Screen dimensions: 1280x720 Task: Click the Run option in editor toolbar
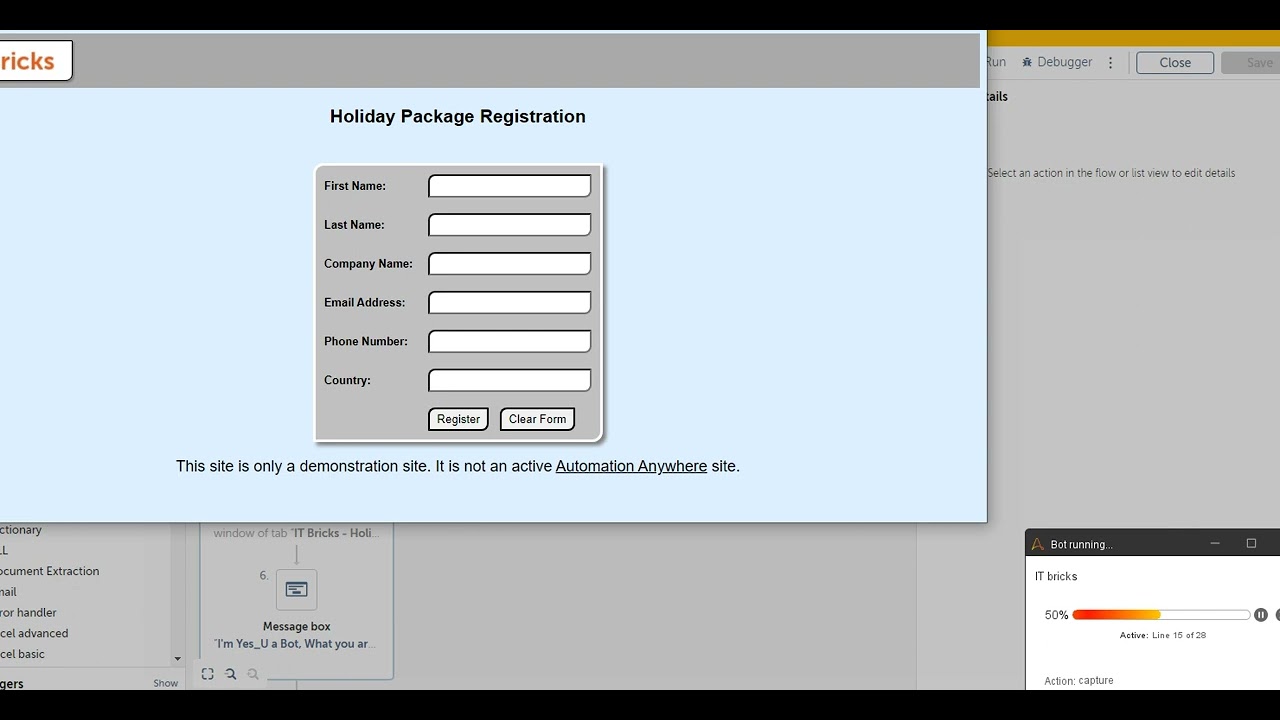click(x=995, y=62)
